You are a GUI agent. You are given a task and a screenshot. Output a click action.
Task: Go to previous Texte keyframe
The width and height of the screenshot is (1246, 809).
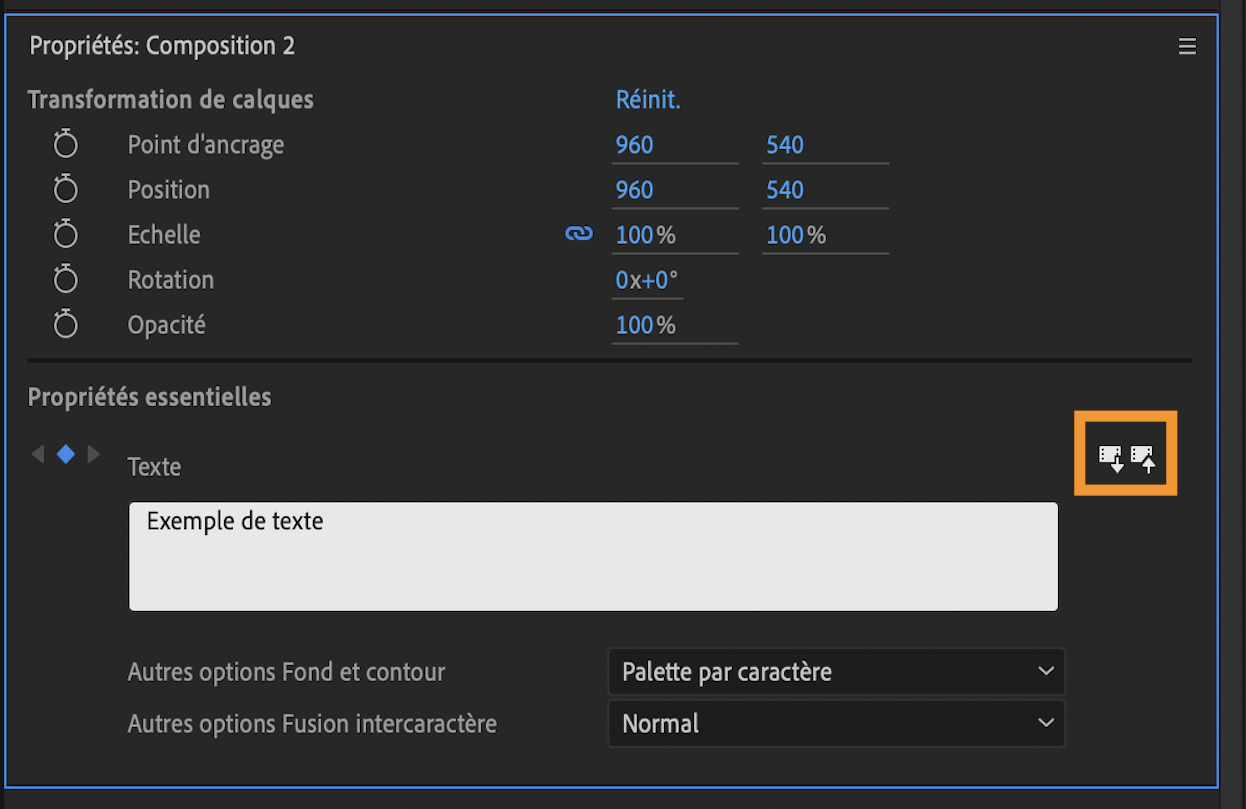tap(39, 454)
